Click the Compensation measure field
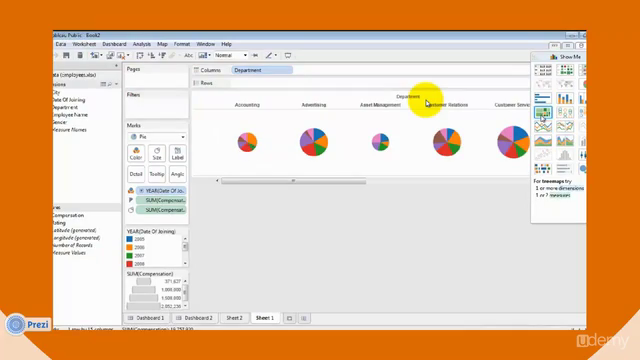 (69, 215)
